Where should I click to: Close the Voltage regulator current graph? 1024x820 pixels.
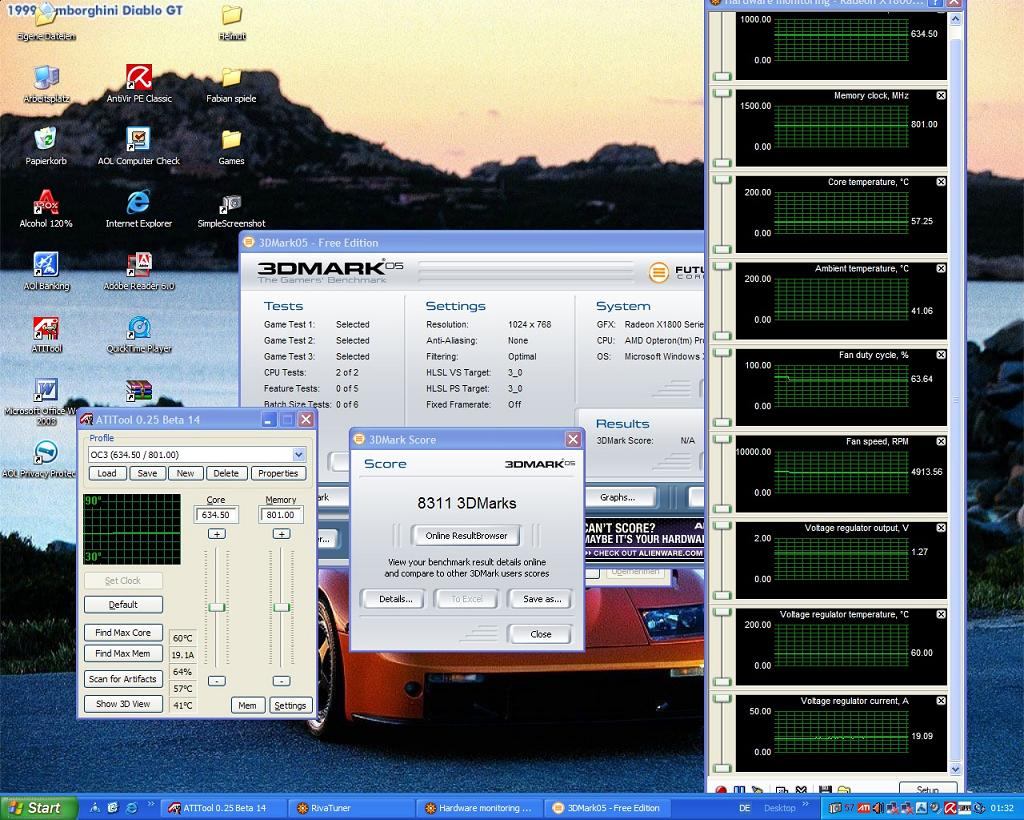click(941, 701)
